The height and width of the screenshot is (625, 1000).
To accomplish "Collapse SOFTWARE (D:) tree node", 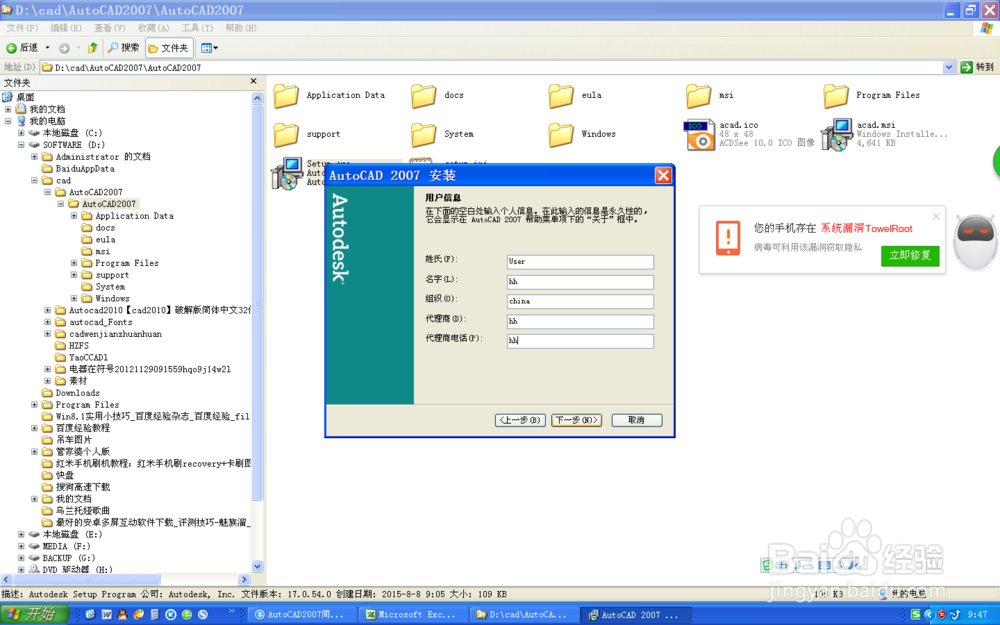I will pyautogui.click(x=21, y=145).
